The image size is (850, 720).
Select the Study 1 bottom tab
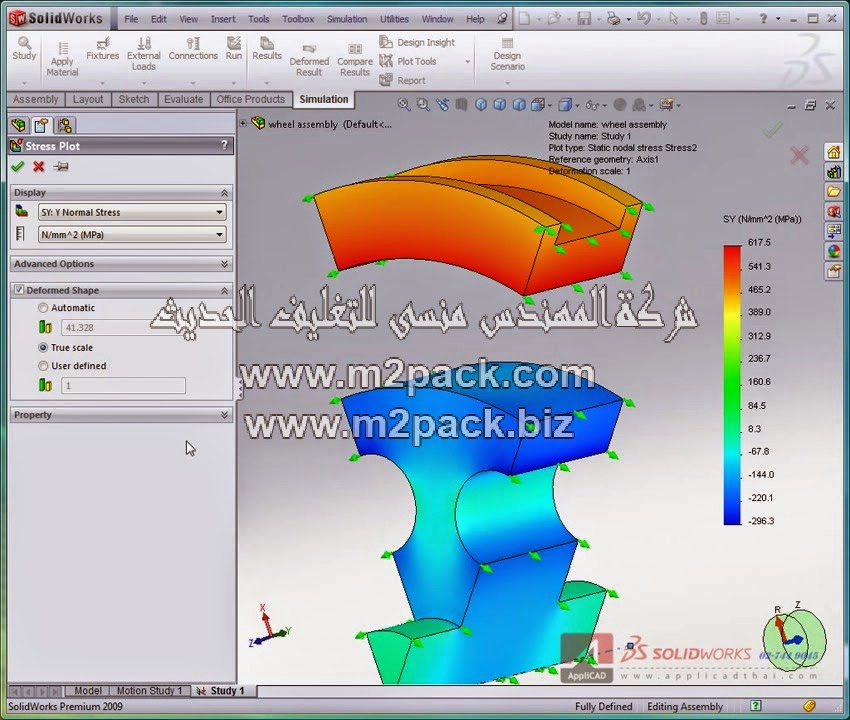pyautogui.click(x=221, y=691)
